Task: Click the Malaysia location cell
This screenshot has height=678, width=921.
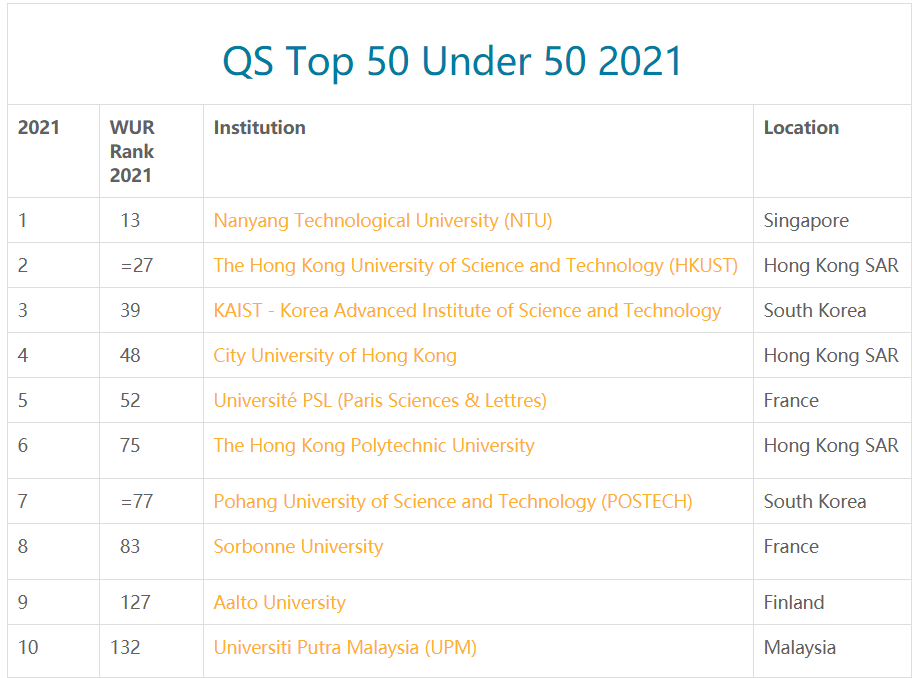Action: point(799,647)
